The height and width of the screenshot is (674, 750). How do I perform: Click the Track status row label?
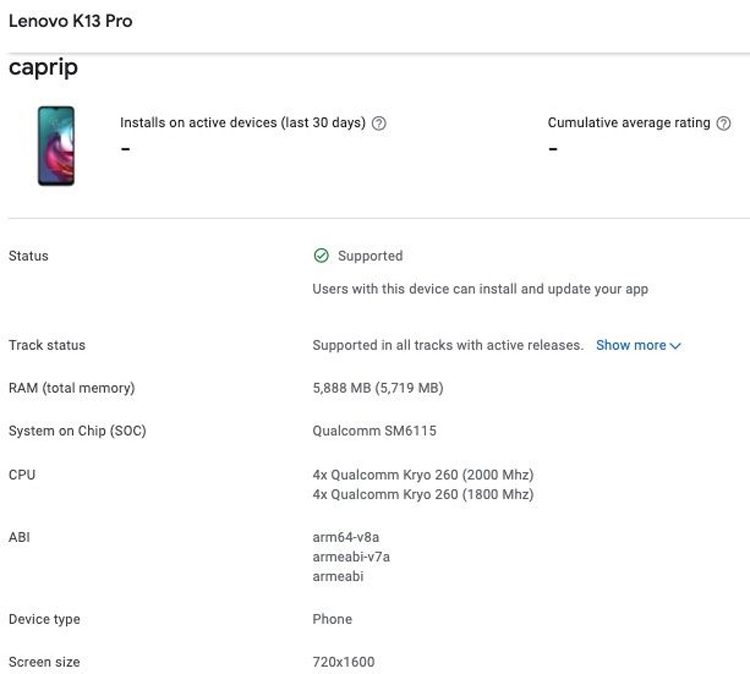click(47, 345)
